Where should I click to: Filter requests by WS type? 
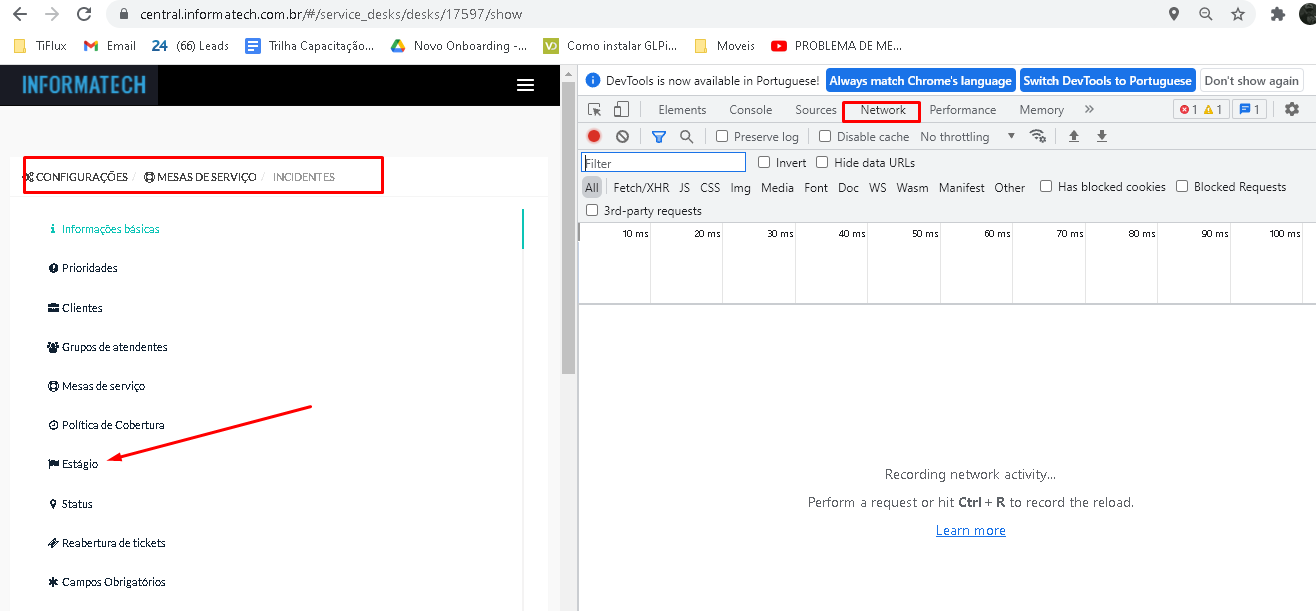tap(877, 187)
